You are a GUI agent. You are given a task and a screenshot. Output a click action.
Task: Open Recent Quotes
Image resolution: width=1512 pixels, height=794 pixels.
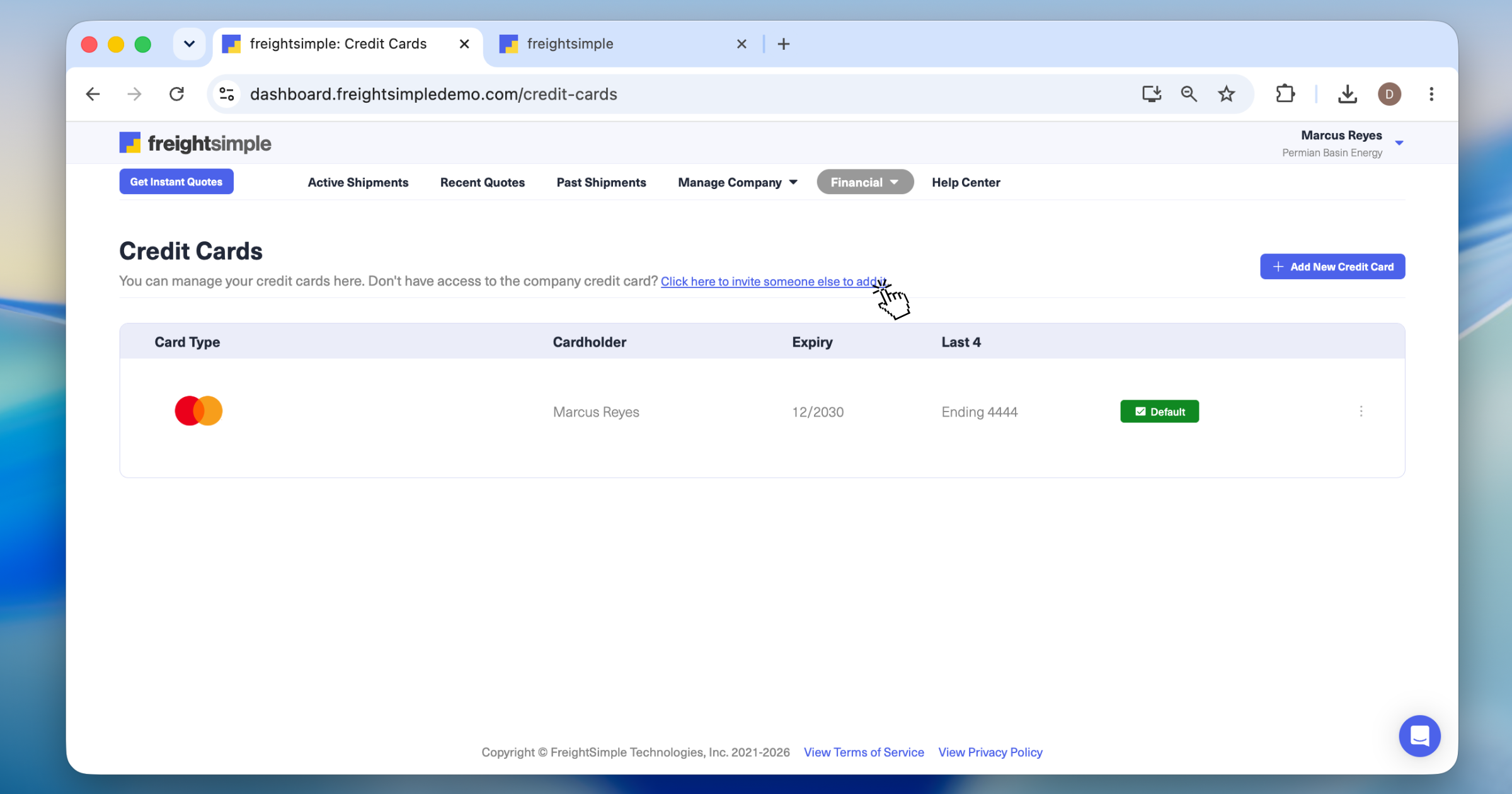click(483, 182)
